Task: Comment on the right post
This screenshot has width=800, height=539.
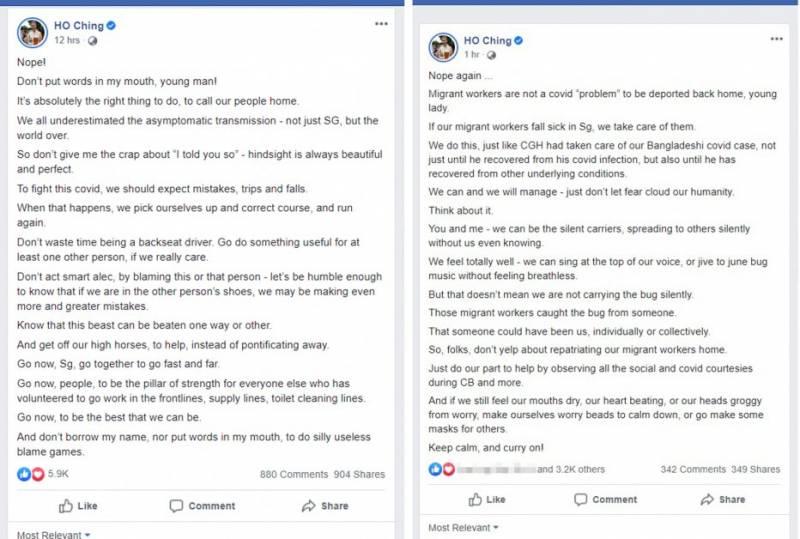Action: pos(604,499)
